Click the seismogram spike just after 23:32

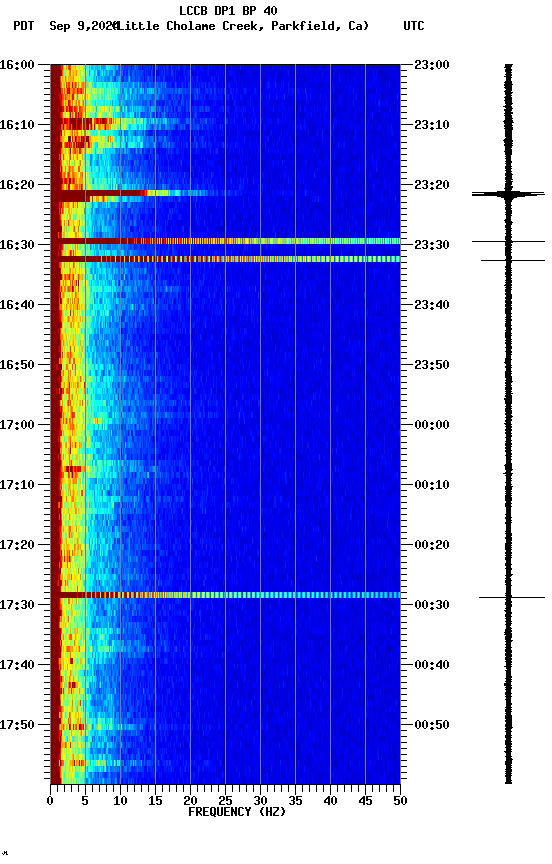pyautogui.click(x=513, y=260)
